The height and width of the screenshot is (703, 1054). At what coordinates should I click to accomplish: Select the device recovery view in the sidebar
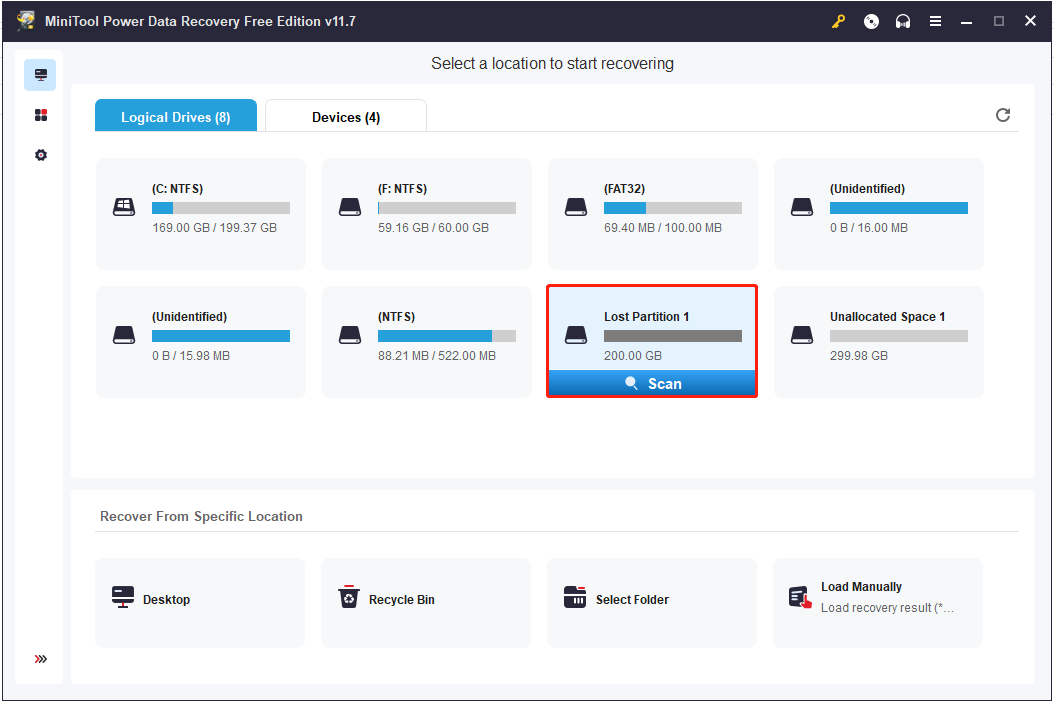[x=40, y=74]
